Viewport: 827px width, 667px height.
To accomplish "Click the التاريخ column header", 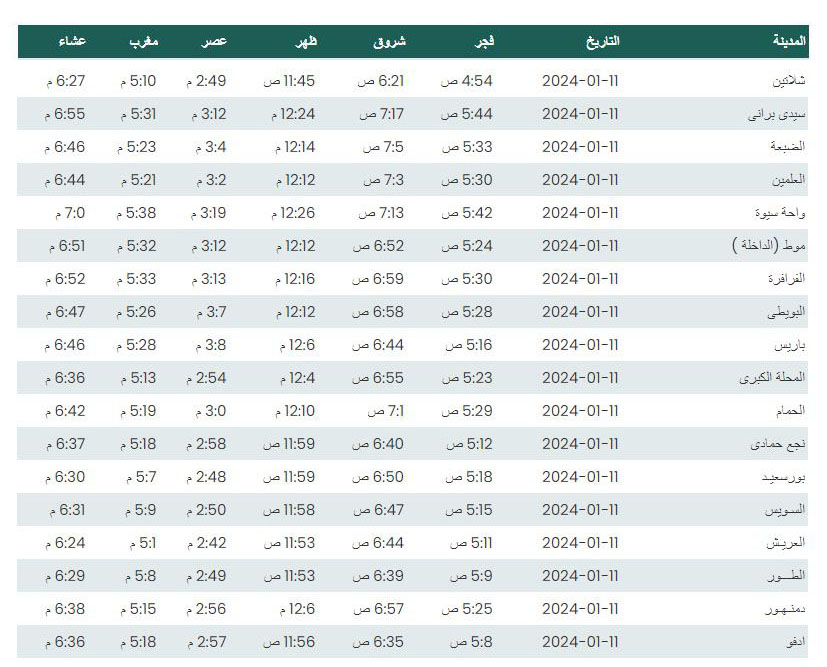I will (x=603, y=41).
